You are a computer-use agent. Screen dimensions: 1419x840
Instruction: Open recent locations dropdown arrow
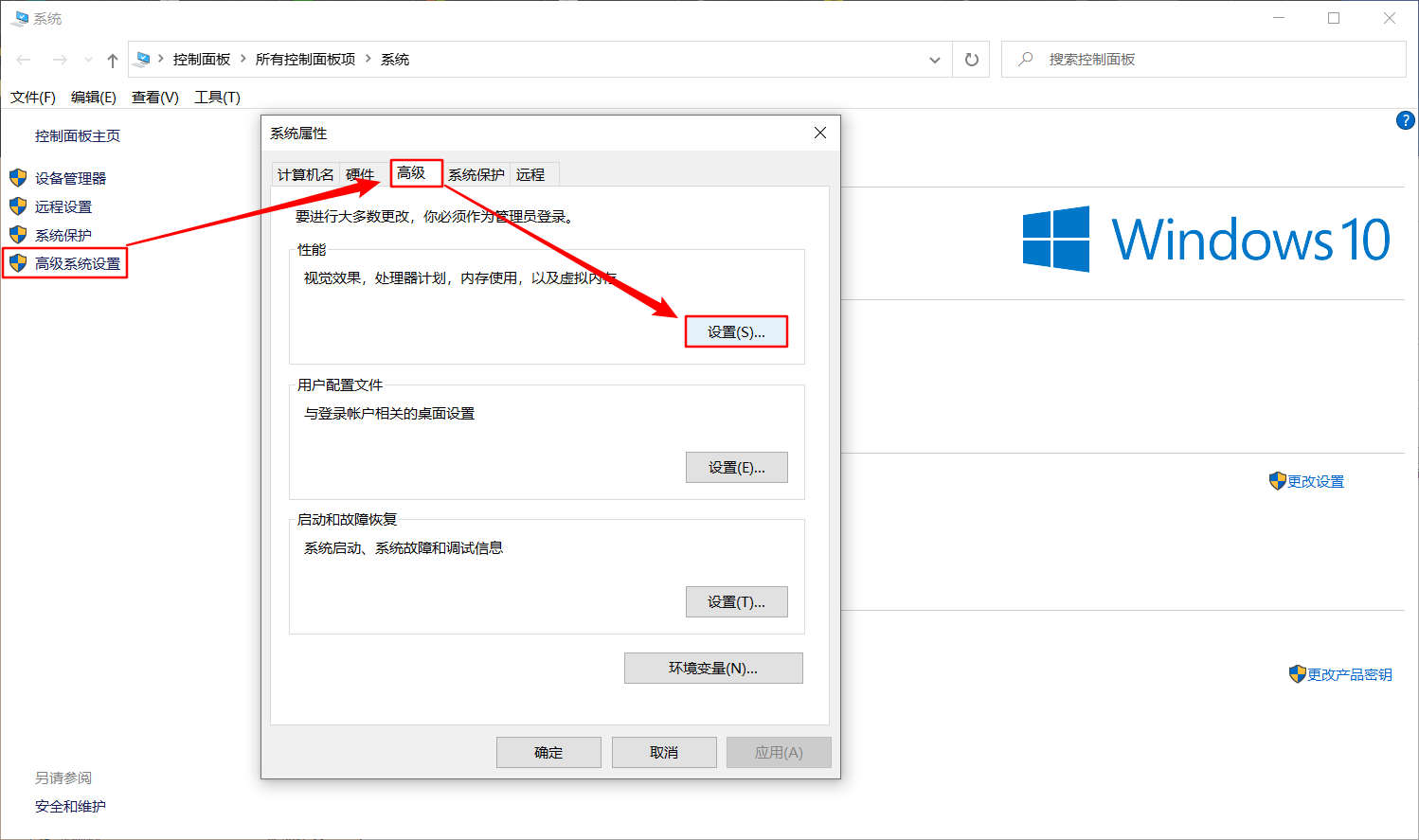(x=88, y=60)
